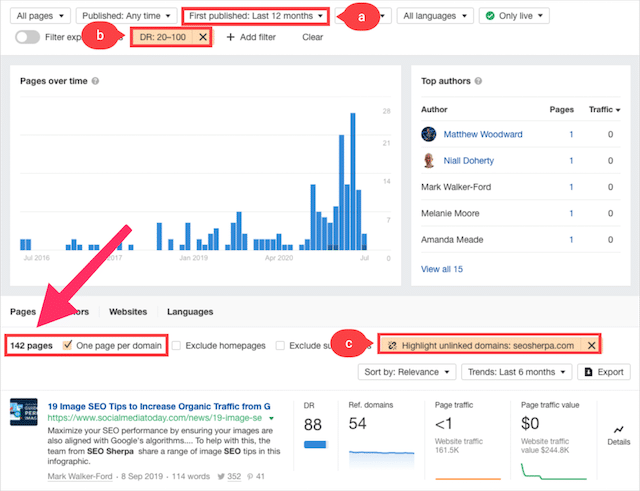Viewport: 640px width, 491px height.
Task: Open the All languages dropdown
Action: click(435, 16)
